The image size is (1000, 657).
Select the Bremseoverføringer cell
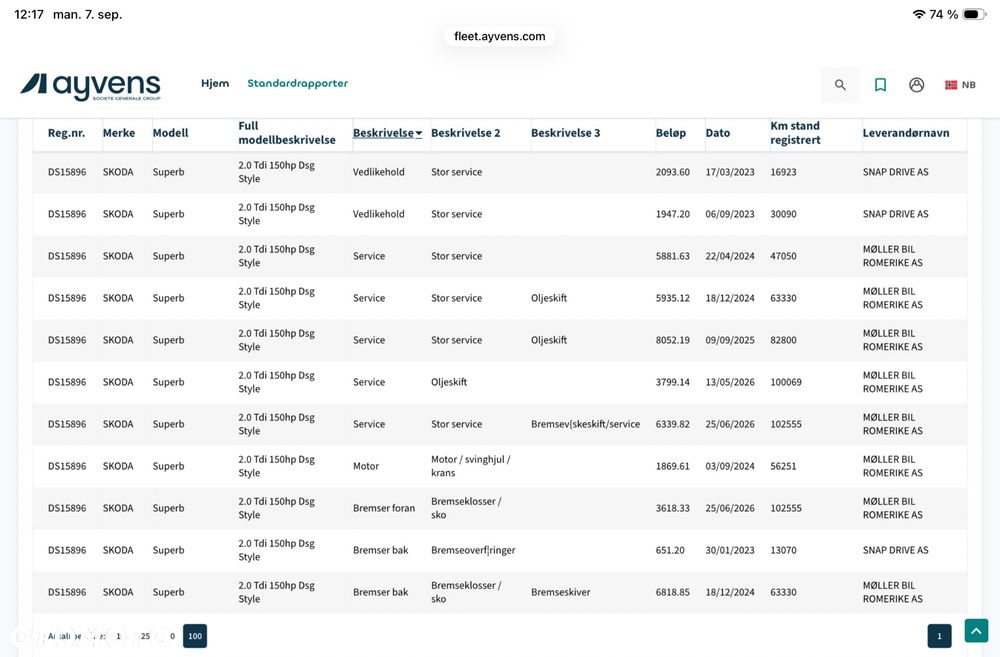(x=473, y=550)
